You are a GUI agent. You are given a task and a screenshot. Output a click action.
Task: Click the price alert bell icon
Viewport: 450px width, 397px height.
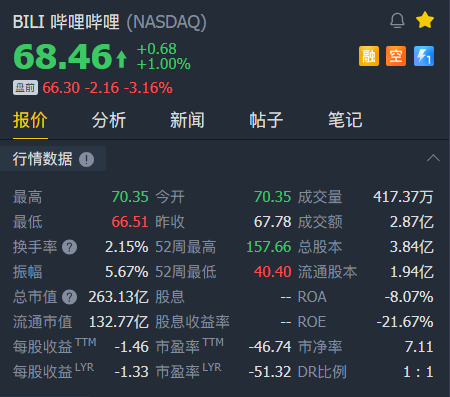click(397, 21)
